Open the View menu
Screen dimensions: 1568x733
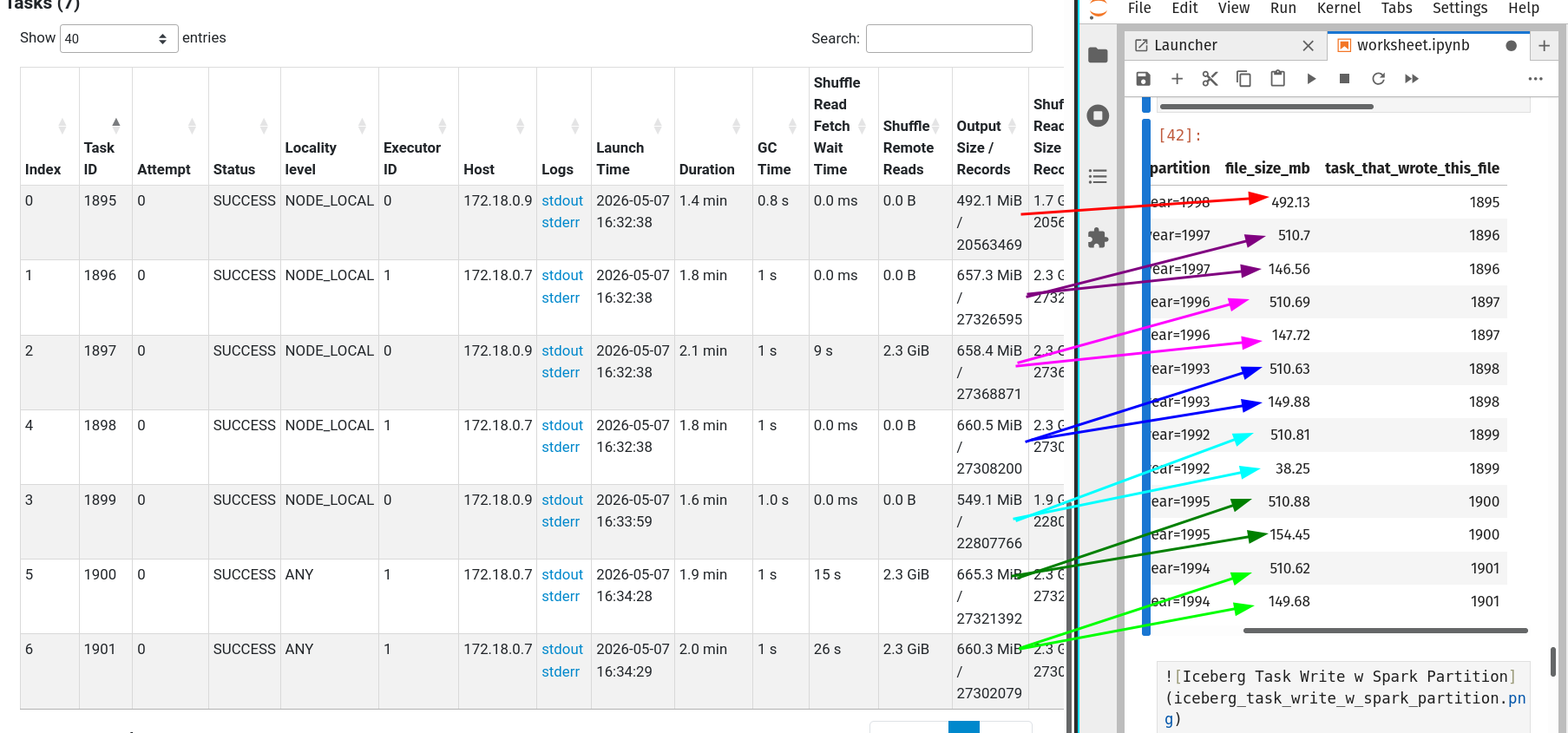1233,8
